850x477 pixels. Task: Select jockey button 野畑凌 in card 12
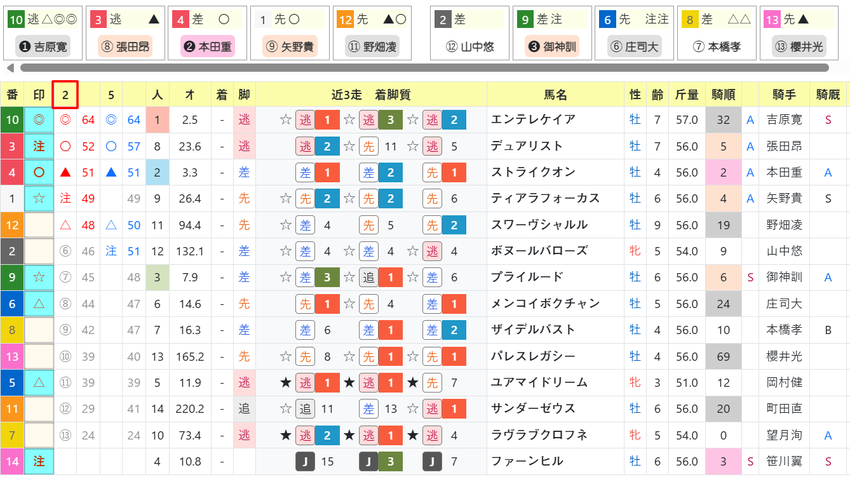click(372, 47)
